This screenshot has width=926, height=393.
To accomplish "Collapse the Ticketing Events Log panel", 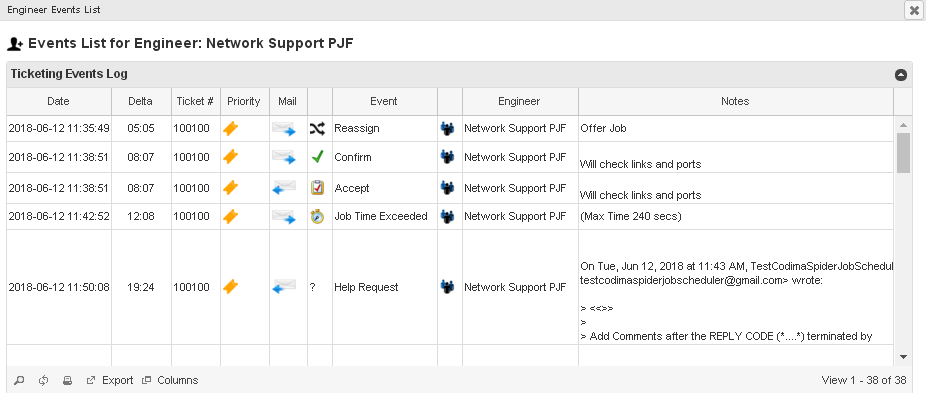I will 901,74.
